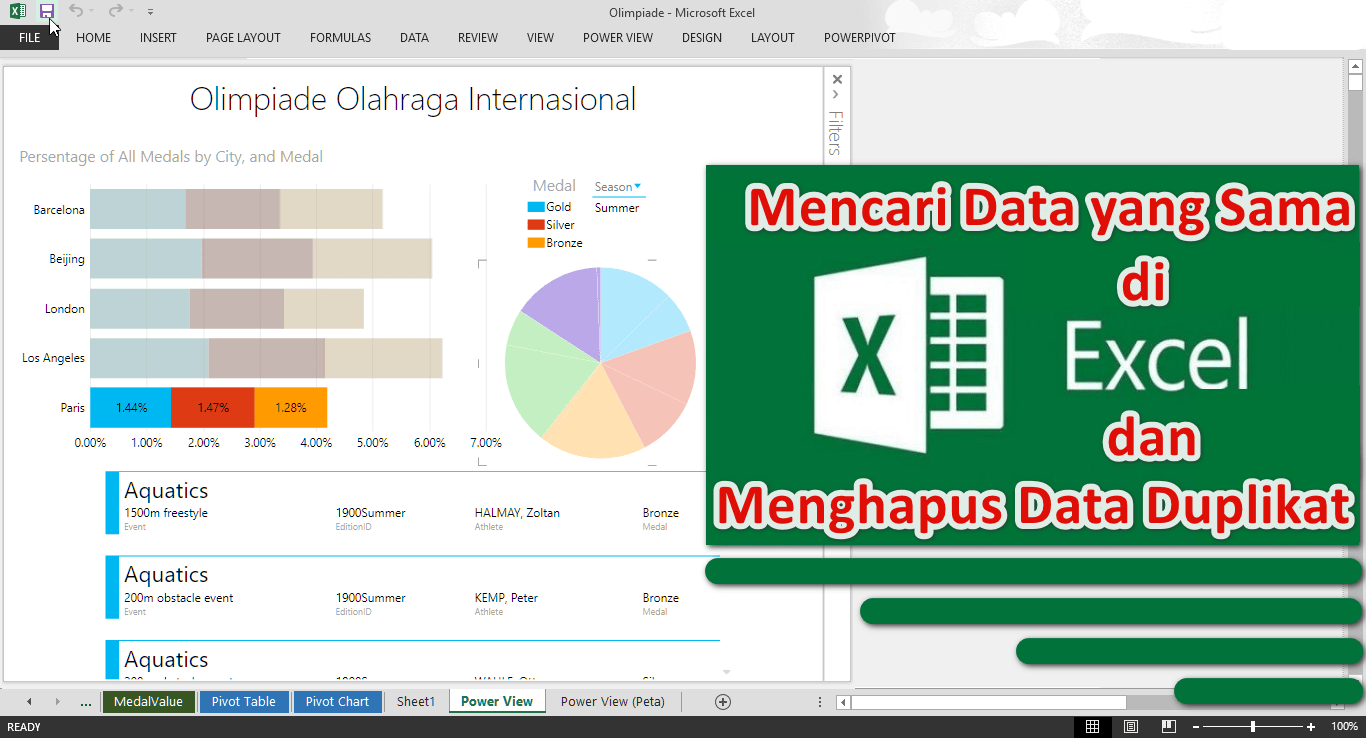Click the Barcelona axis label
This screenshot has width=1366, height=738.
[x=59, y=210]
